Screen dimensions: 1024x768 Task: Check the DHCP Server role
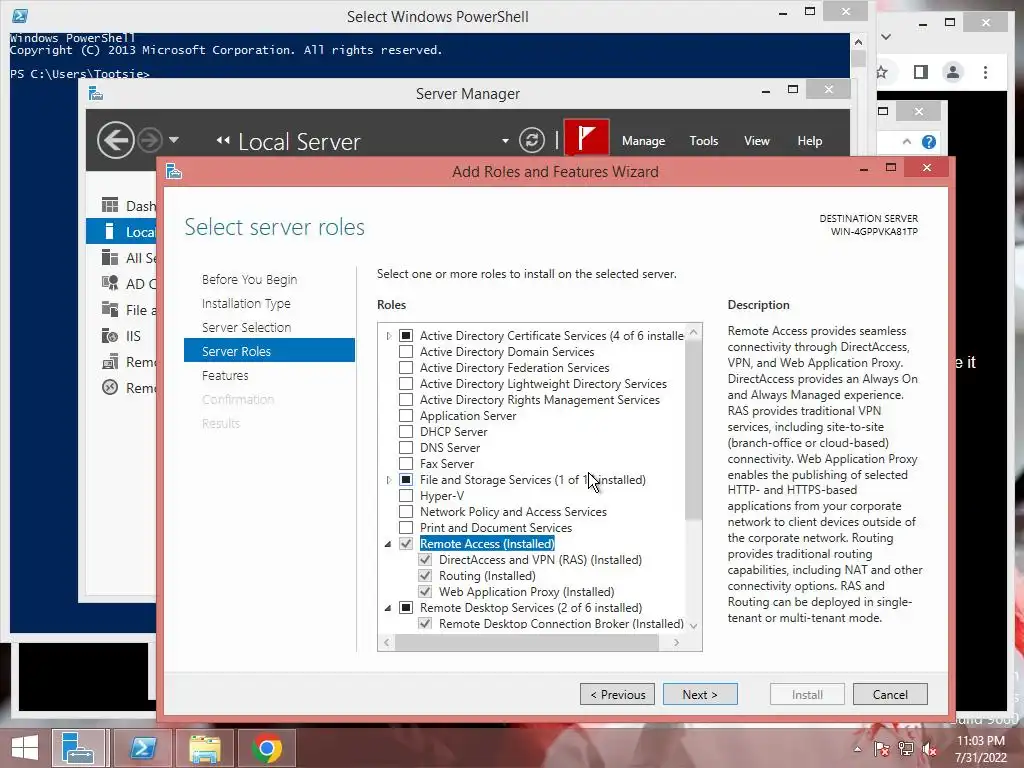coord(406,432)
